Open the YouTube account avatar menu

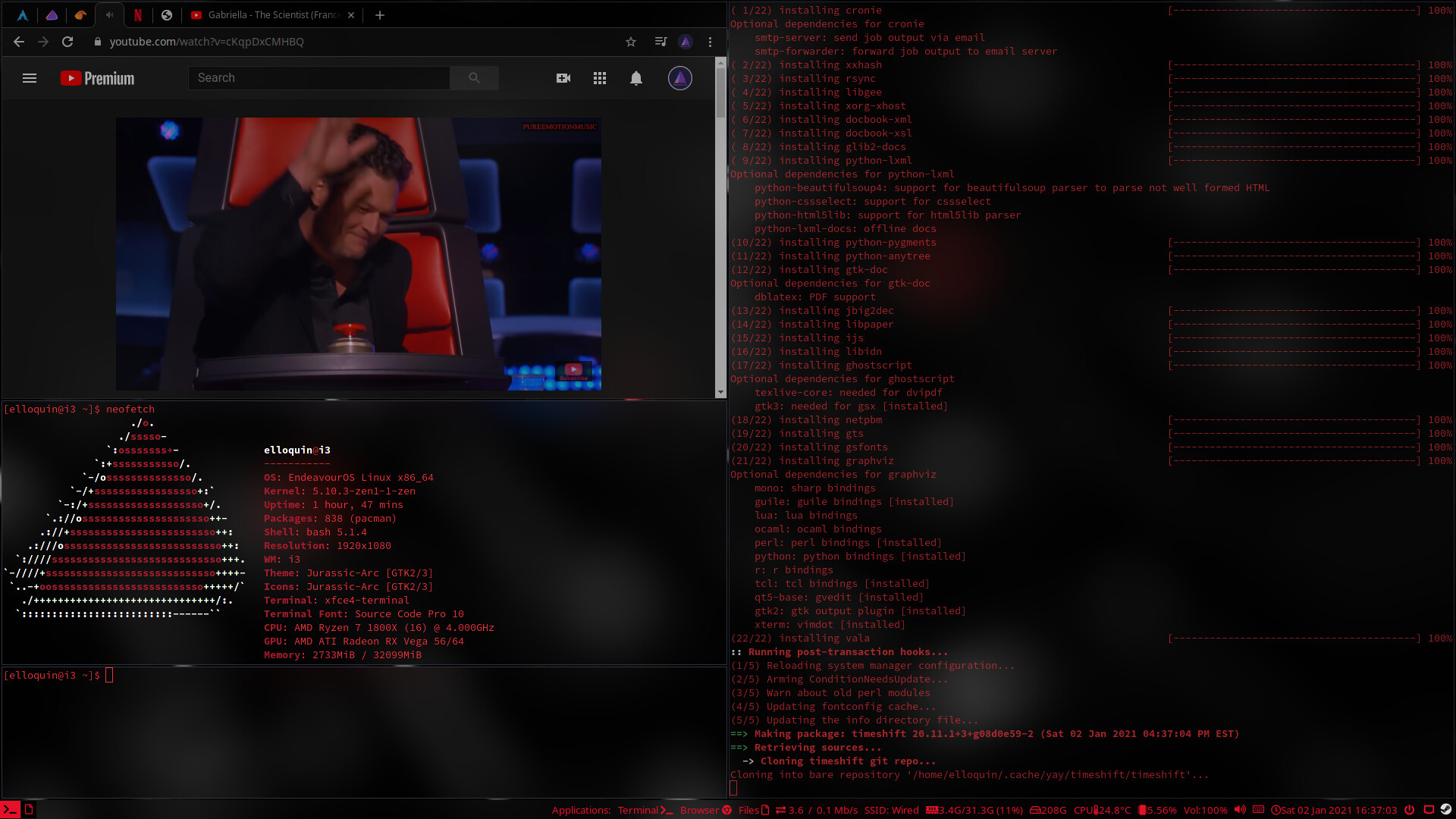pos(680,78)
